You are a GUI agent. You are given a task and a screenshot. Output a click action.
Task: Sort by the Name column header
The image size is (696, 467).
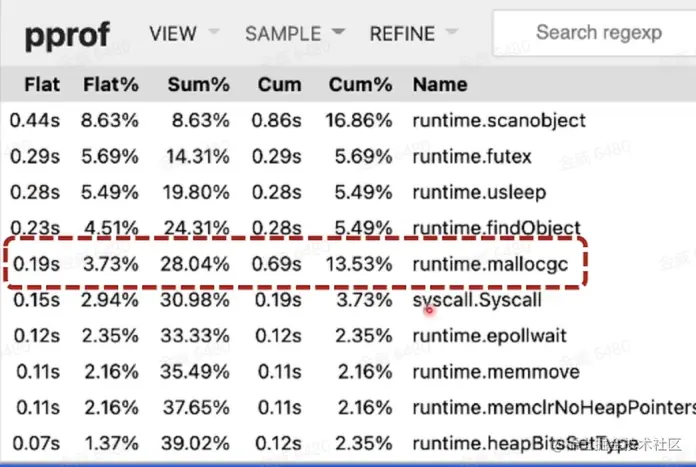click(441, 84)
